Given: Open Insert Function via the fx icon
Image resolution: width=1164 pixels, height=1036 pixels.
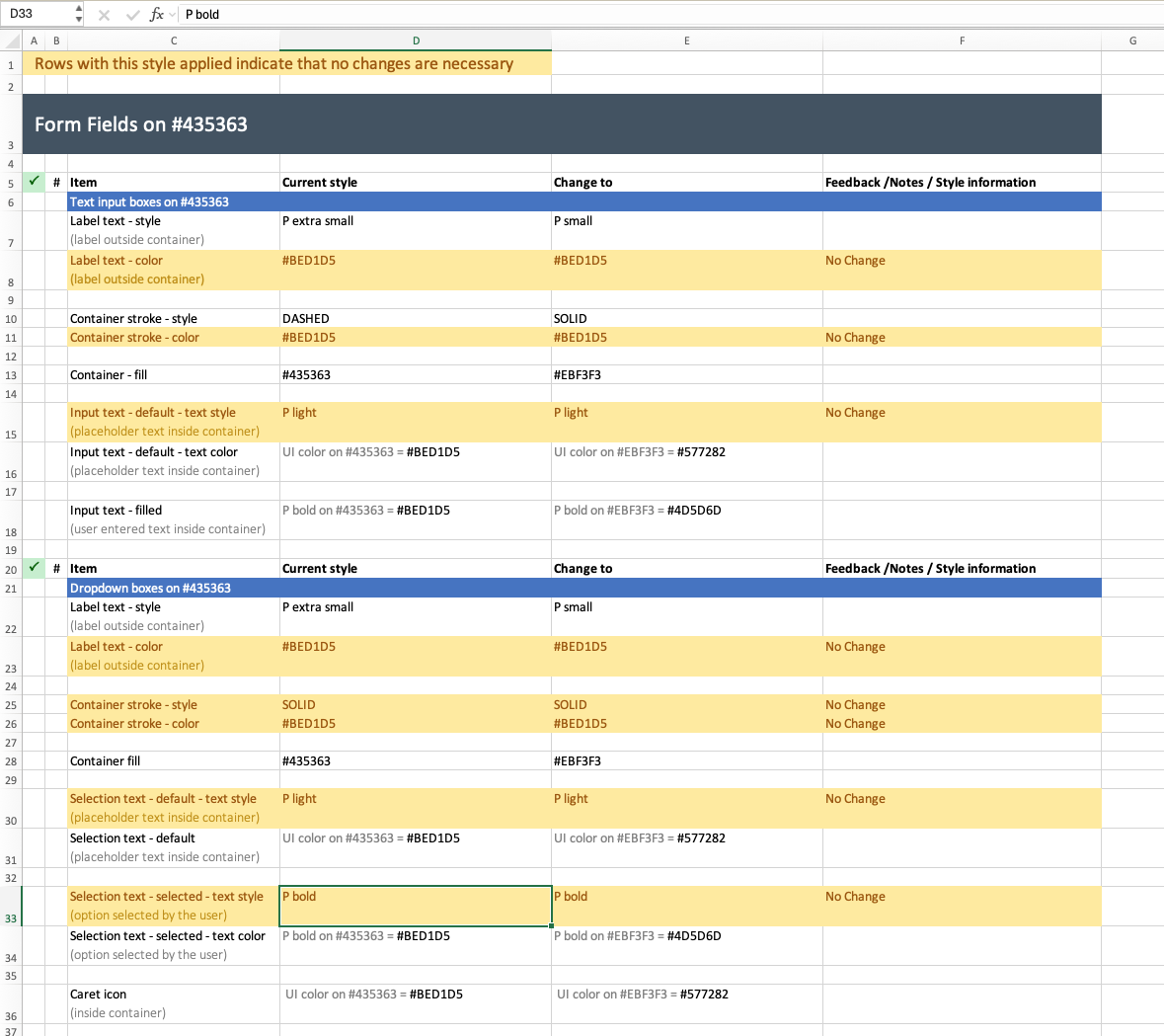Looking at the screenshot, I should (157, 14).
